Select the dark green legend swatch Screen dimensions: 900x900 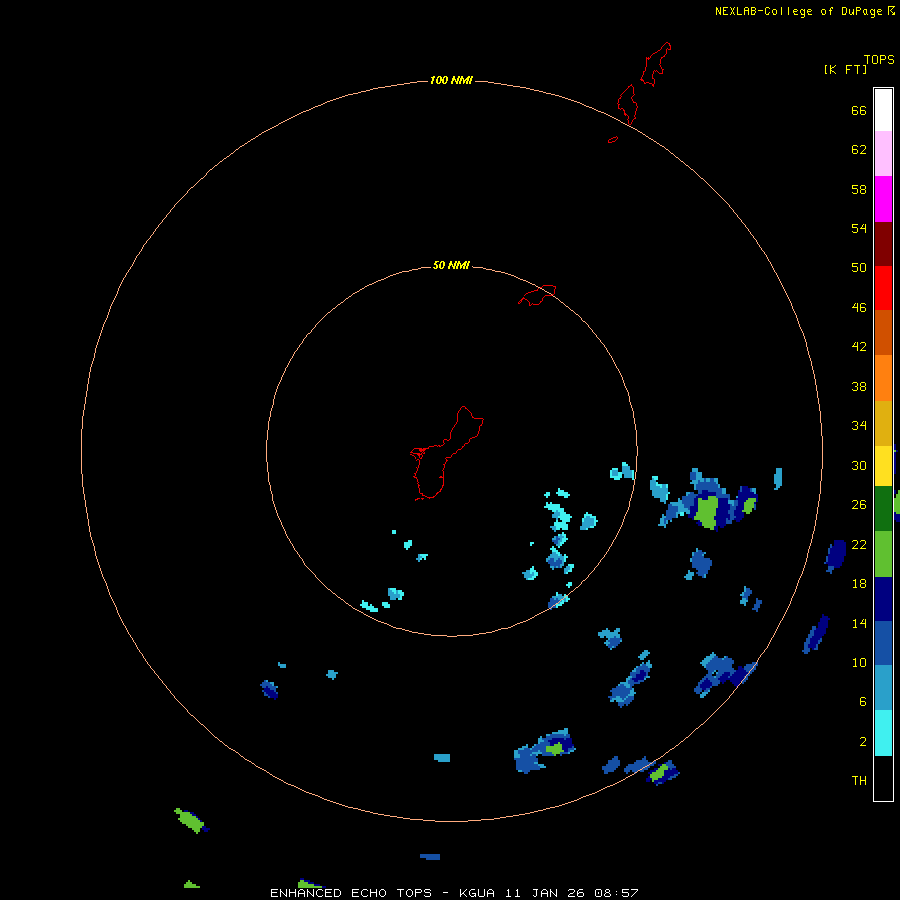pos(883,509)
